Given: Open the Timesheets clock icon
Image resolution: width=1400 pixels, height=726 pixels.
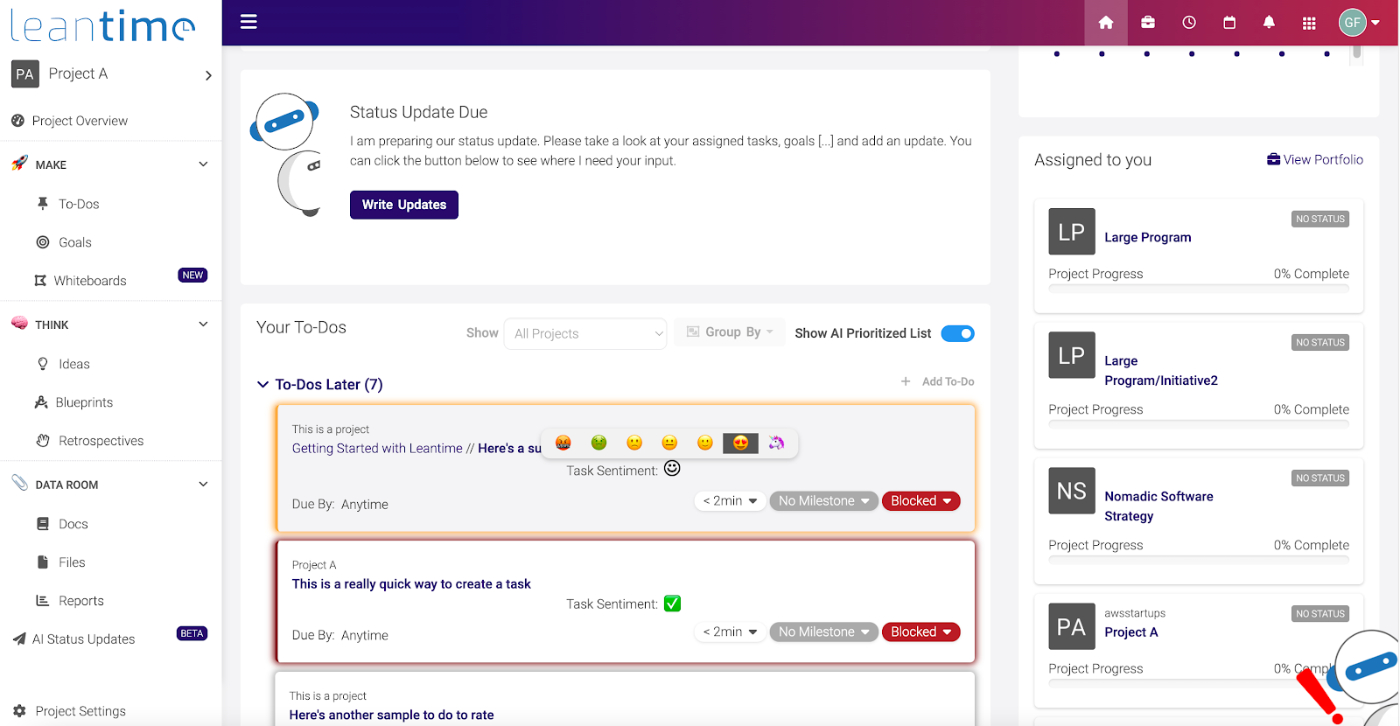Looking at the screenshot, I should [x=1188, y=21].
